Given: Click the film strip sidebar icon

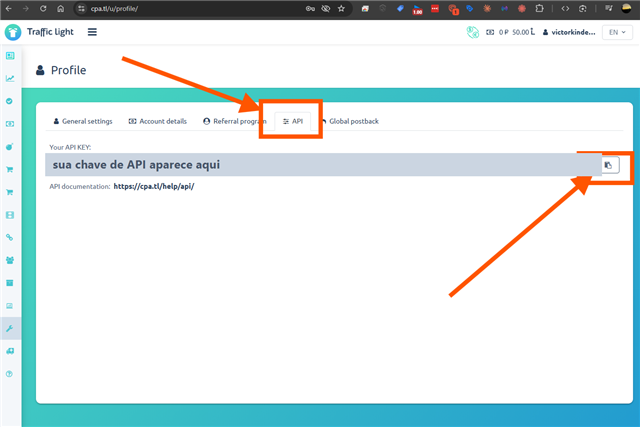Looking at the screenshot, I should [10, 215].
